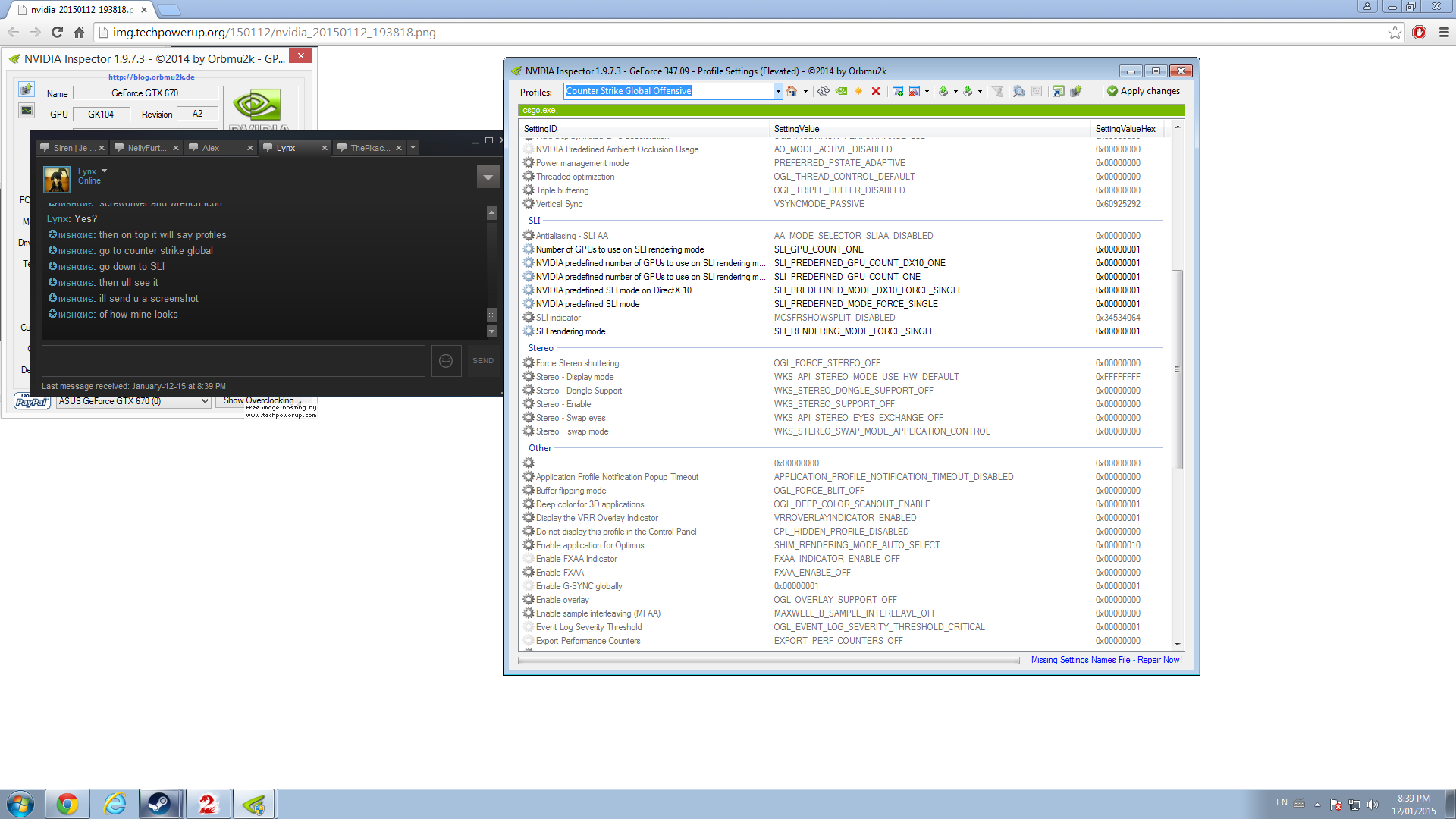Select the NellyFurt chat tab

(x=146, y=148)
